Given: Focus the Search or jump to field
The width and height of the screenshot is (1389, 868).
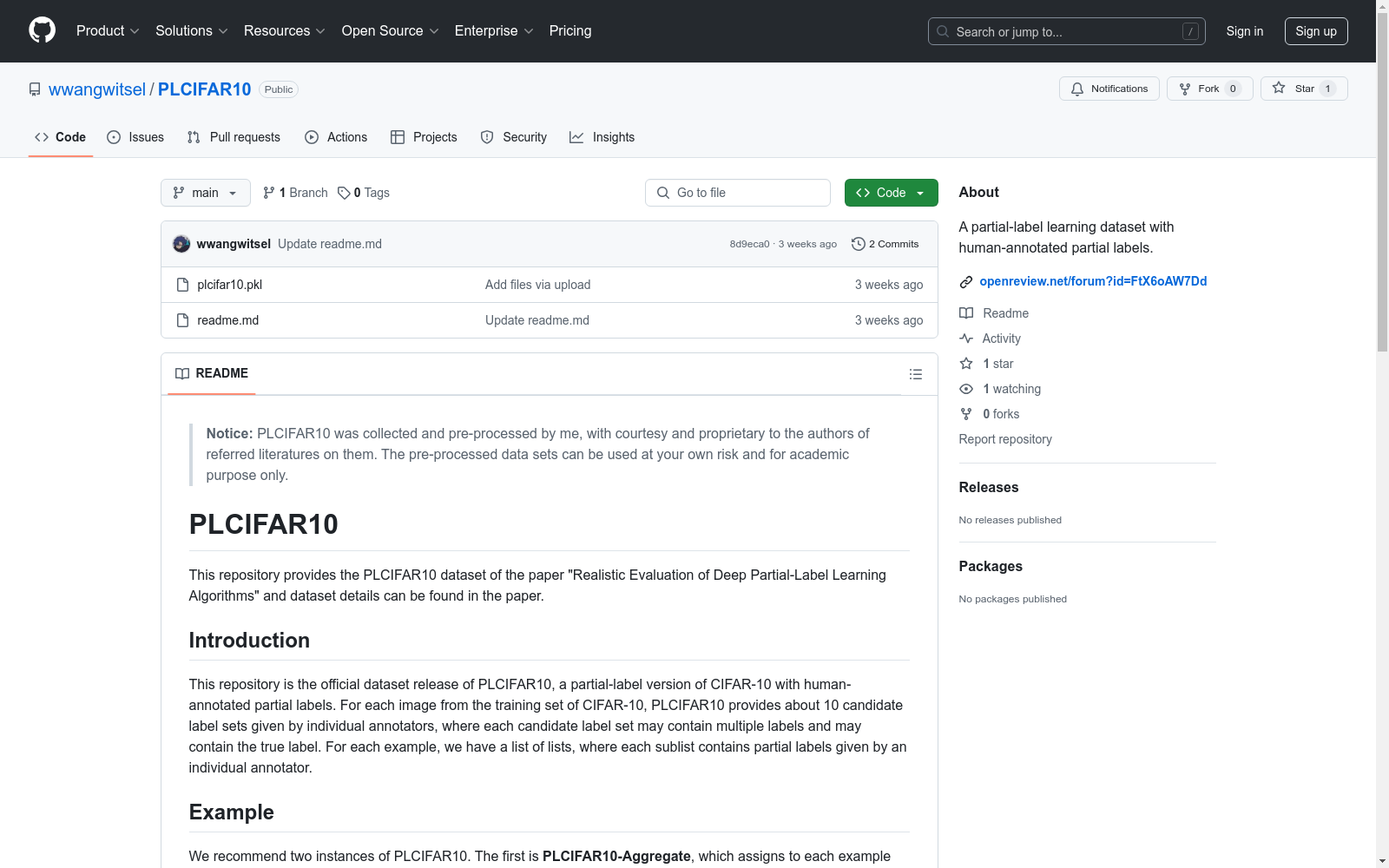Looking at the screenshot, I should coord(1067,31).
